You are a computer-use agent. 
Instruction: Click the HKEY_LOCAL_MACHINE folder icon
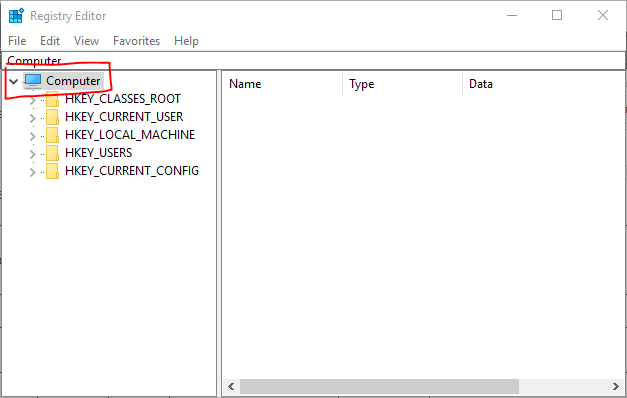pyautogui.click(x=52, y=135)
